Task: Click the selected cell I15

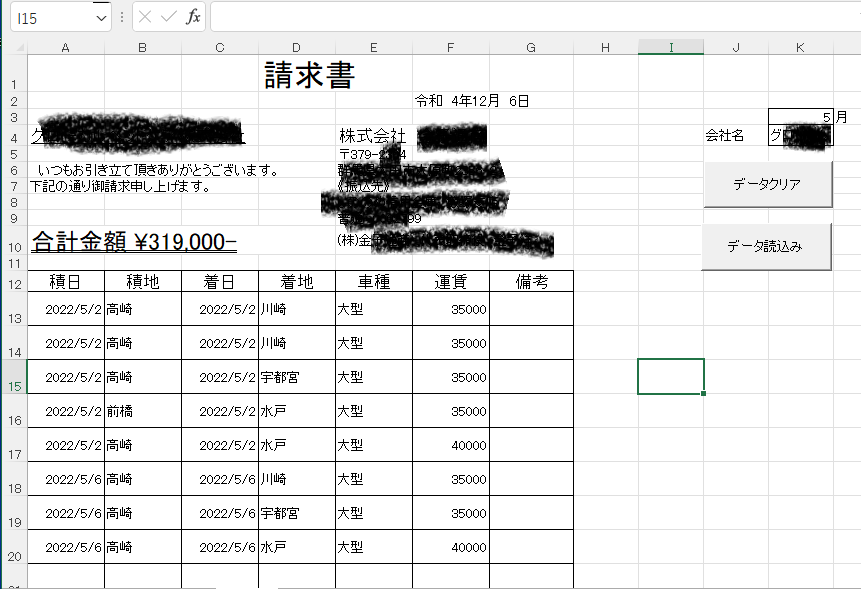Action: (670, 377)
